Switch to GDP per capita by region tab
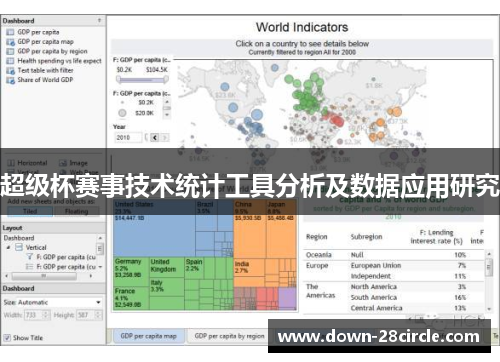 pos(229,336)
